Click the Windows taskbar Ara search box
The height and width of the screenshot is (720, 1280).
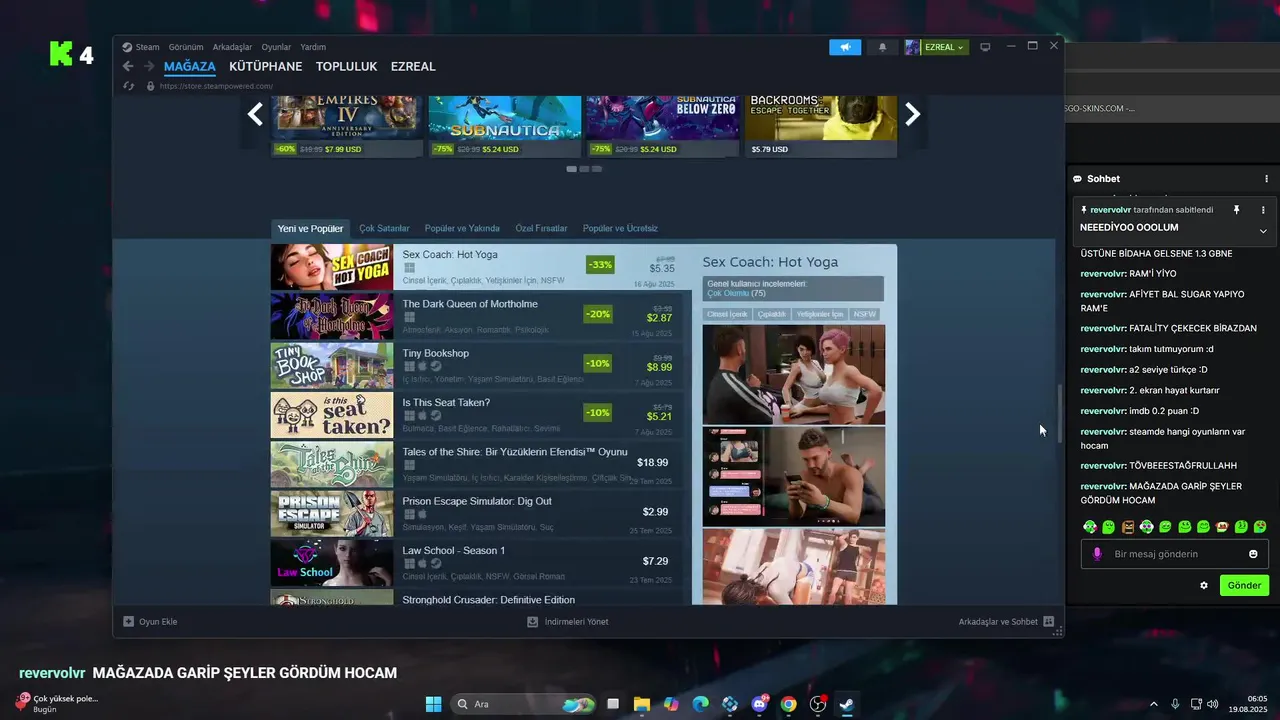(x=524, y=704)
